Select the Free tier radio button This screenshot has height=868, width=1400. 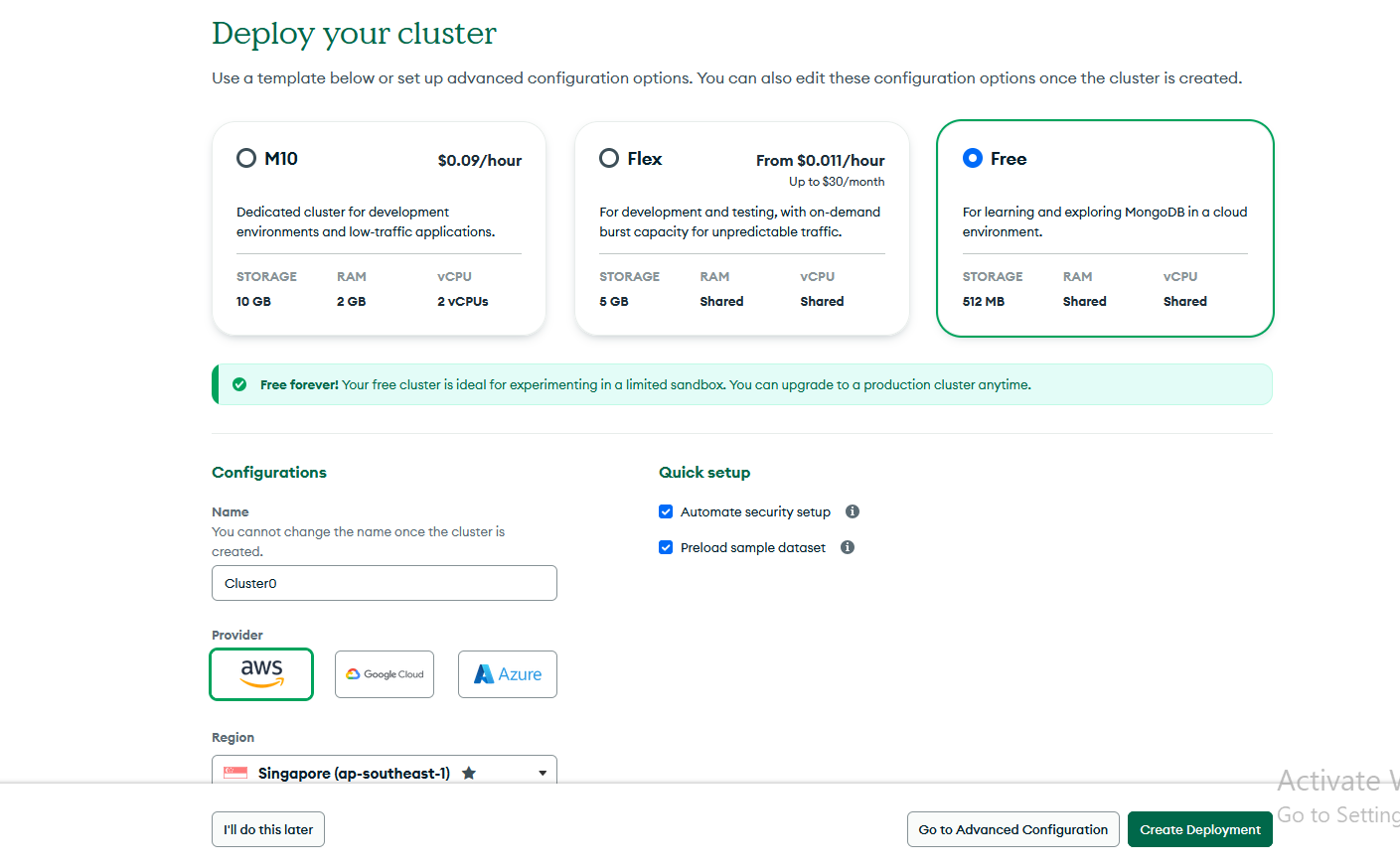click(973, 158)
